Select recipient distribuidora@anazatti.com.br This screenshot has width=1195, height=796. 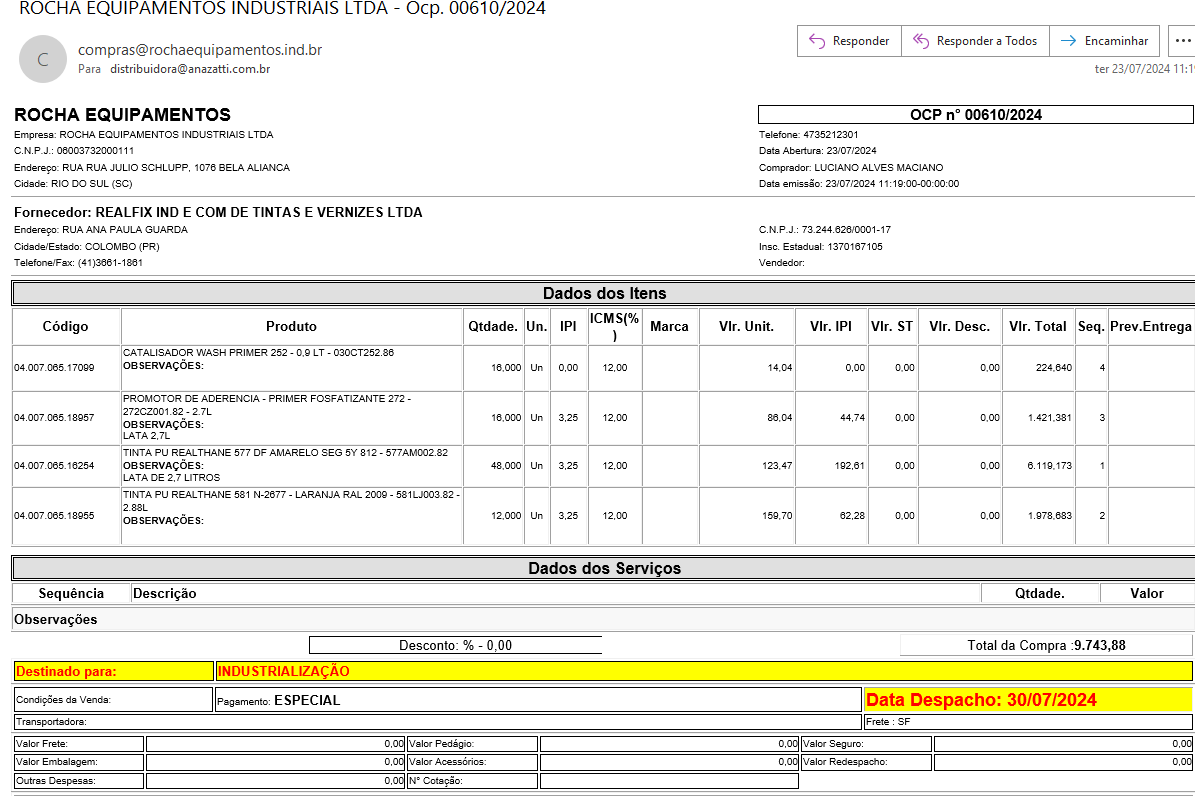[190, 69]
